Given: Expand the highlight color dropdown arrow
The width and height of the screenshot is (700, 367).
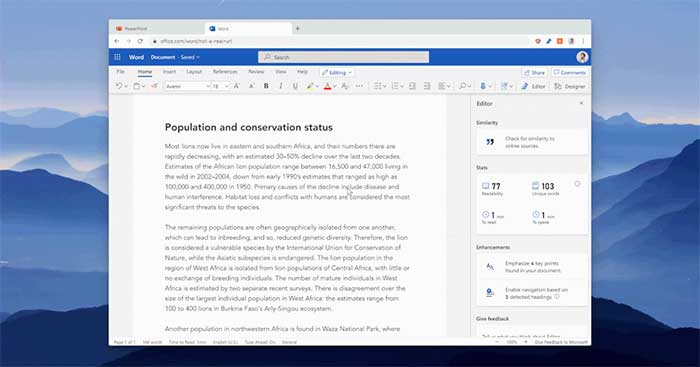Looking at the screenshot, I should [317, 86].
